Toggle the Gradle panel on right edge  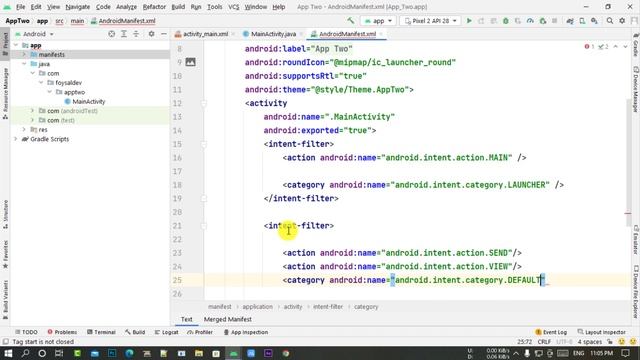pyautogui.click(x=636, y=45)
